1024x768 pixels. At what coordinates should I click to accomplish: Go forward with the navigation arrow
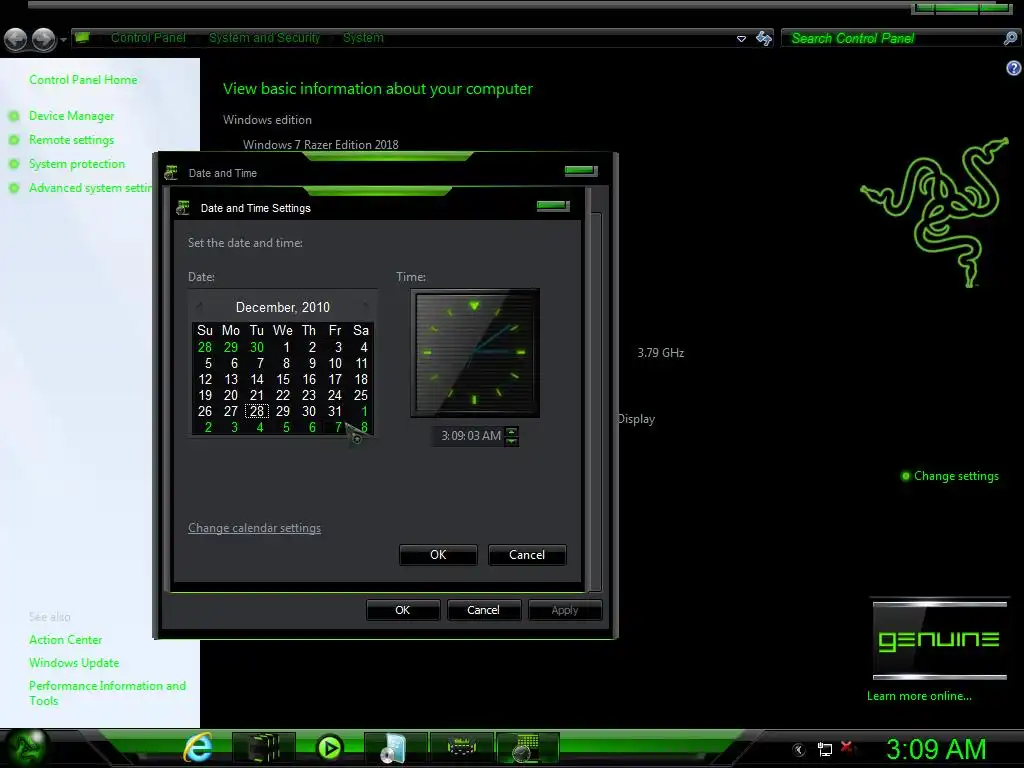click(x=44, y=39)
